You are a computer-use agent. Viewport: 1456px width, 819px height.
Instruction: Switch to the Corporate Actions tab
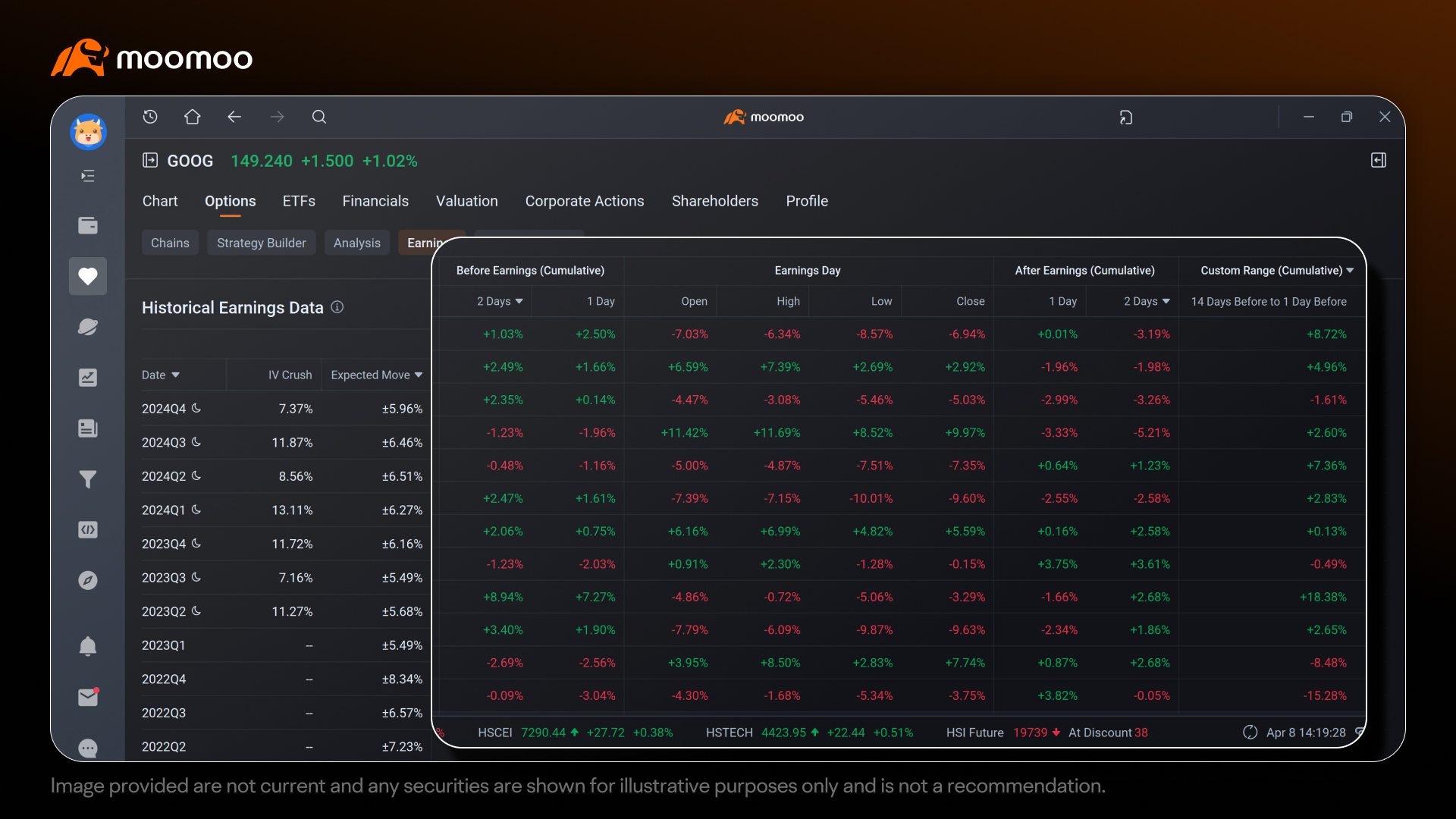pyautogui.click(x=585, y=201)
